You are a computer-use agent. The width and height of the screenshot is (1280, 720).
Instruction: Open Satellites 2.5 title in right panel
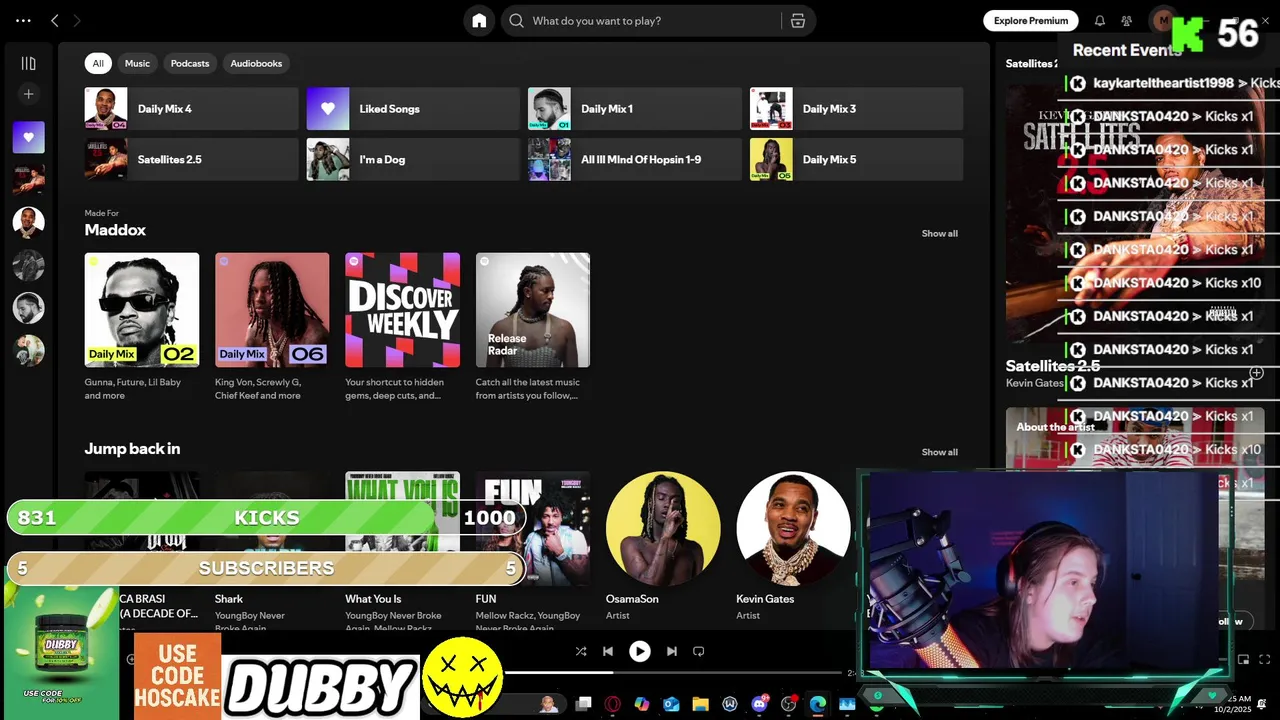tap(1053, 366)
